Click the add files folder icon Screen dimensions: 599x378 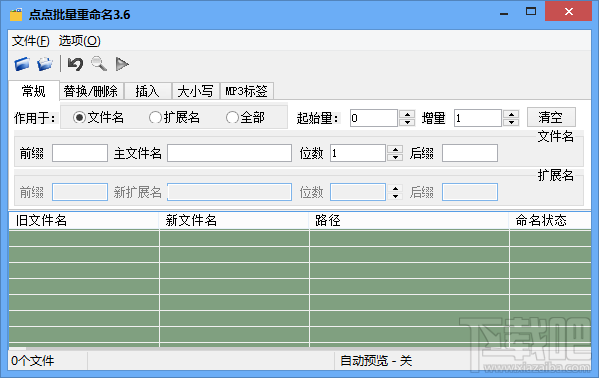22,64
